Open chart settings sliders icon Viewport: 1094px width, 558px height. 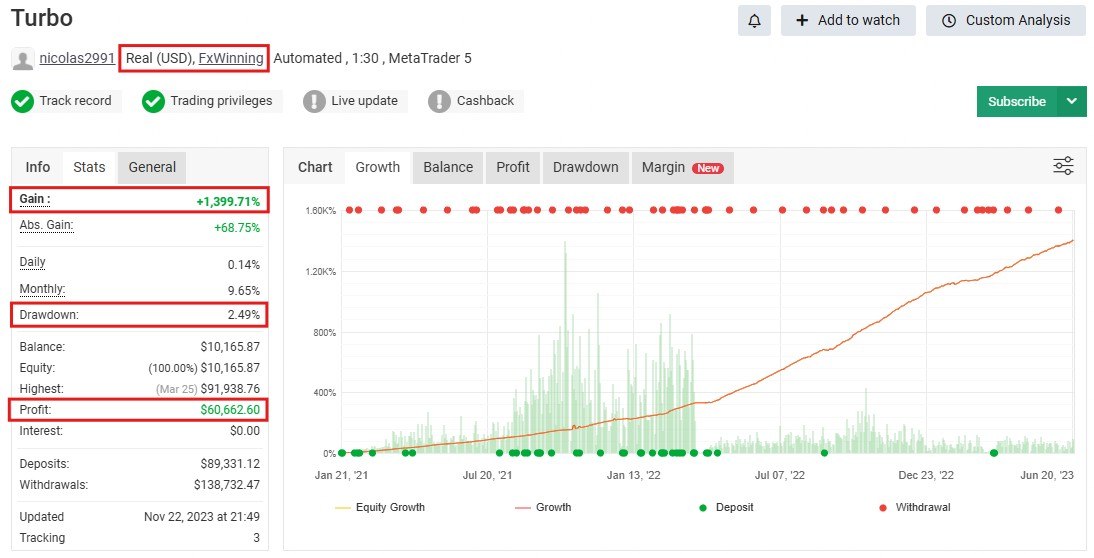click(1063, 166)
